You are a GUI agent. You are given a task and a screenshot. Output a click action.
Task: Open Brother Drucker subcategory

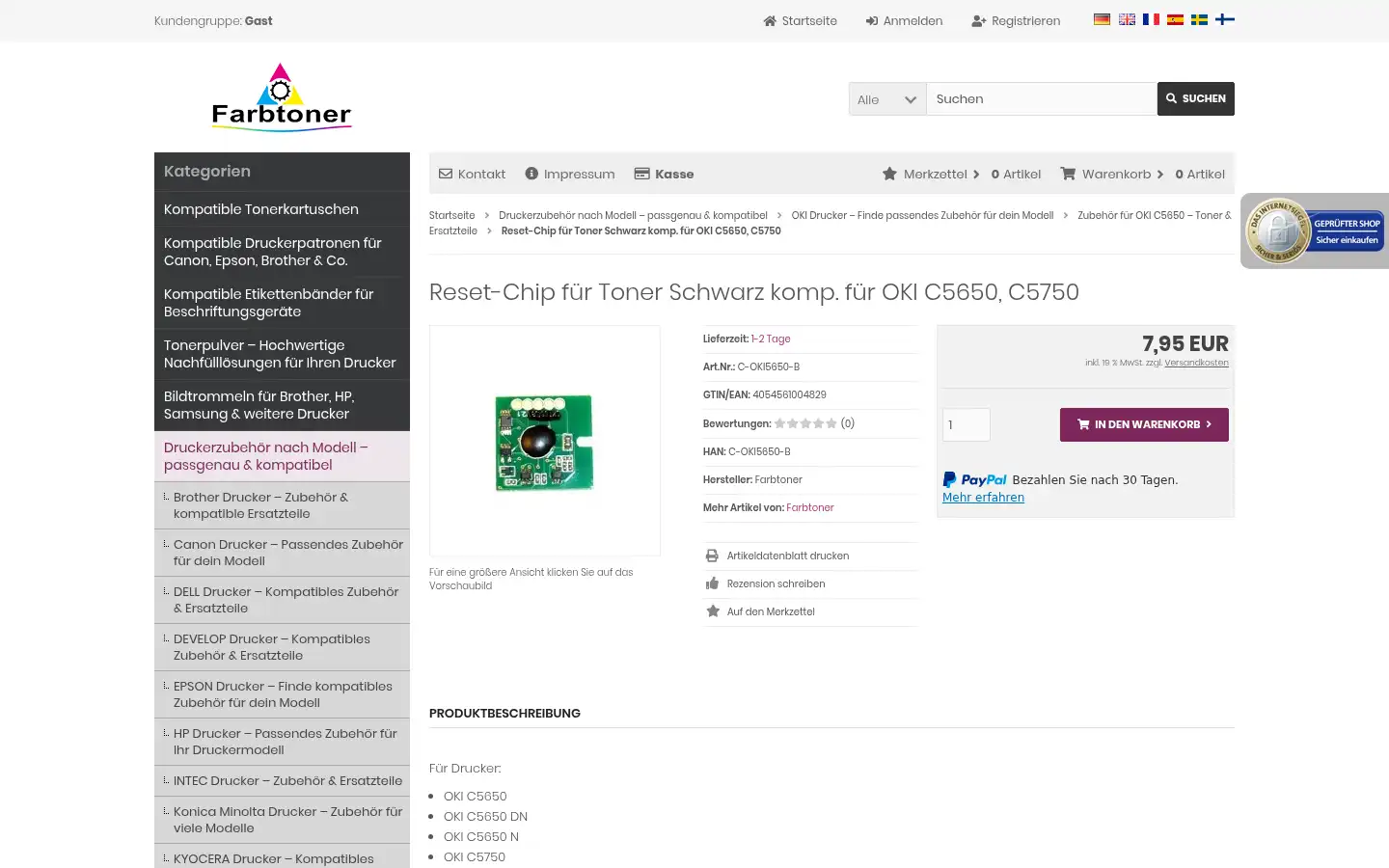[282, 505]
